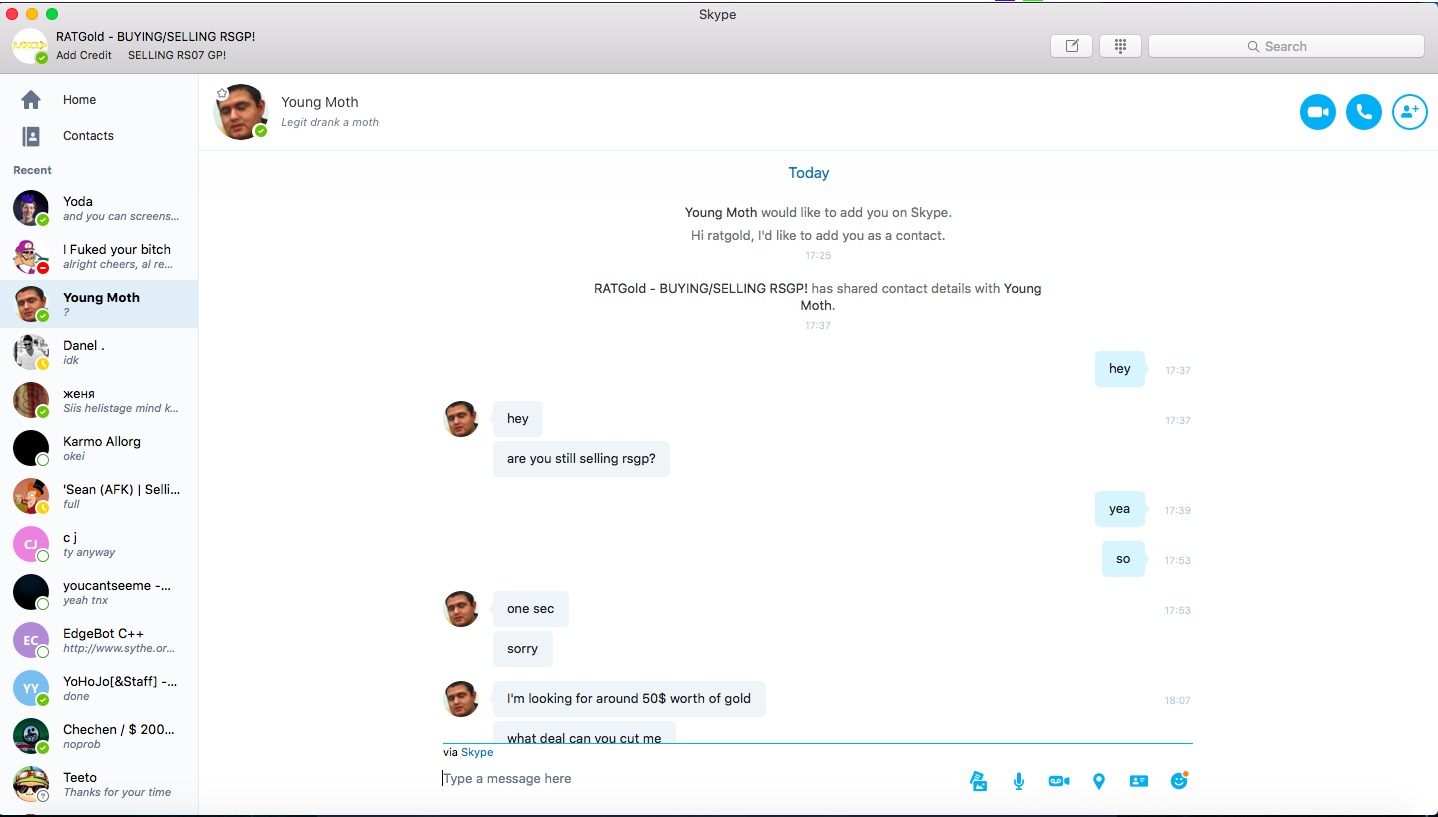Click the 'Legit drank a moth' status text

pyautogui.click(x=330, y=122)
